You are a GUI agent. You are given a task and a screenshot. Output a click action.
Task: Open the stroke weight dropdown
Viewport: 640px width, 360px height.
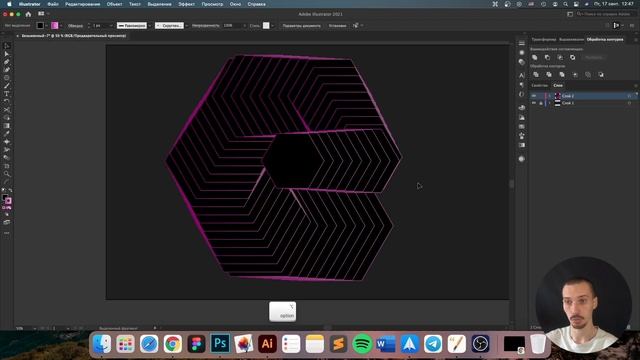pyautogui.click(x=111, y=26)
